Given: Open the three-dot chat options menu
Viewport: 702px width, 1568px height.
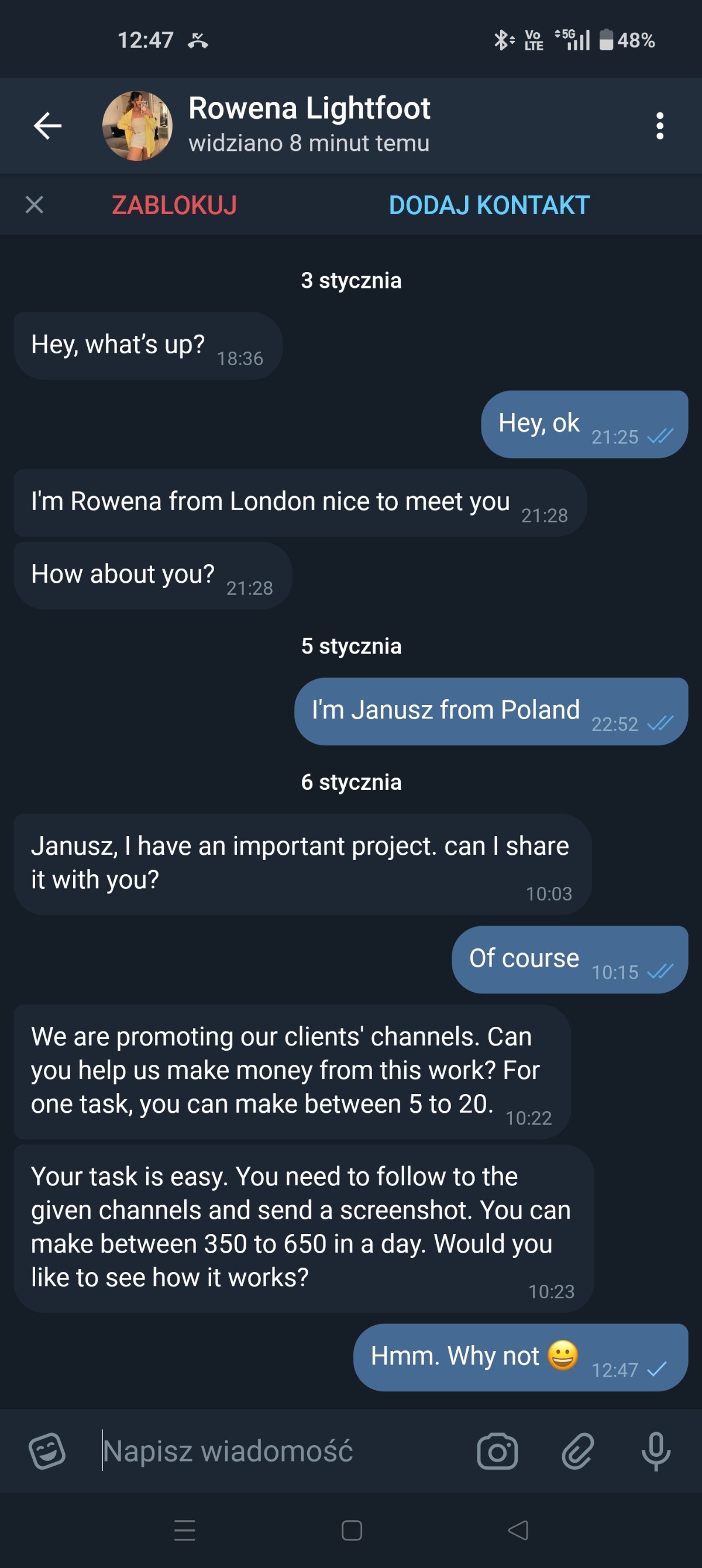Looking at the screenshot, I should [x=659, y=126].
